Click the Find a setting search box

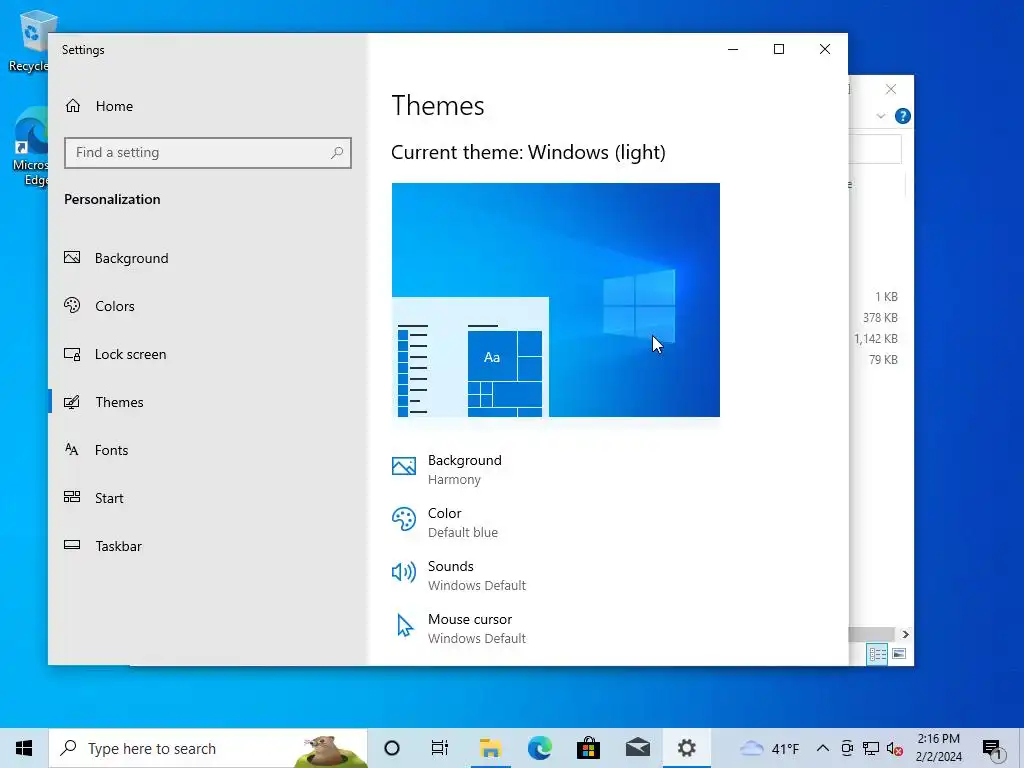click(208, 153)
